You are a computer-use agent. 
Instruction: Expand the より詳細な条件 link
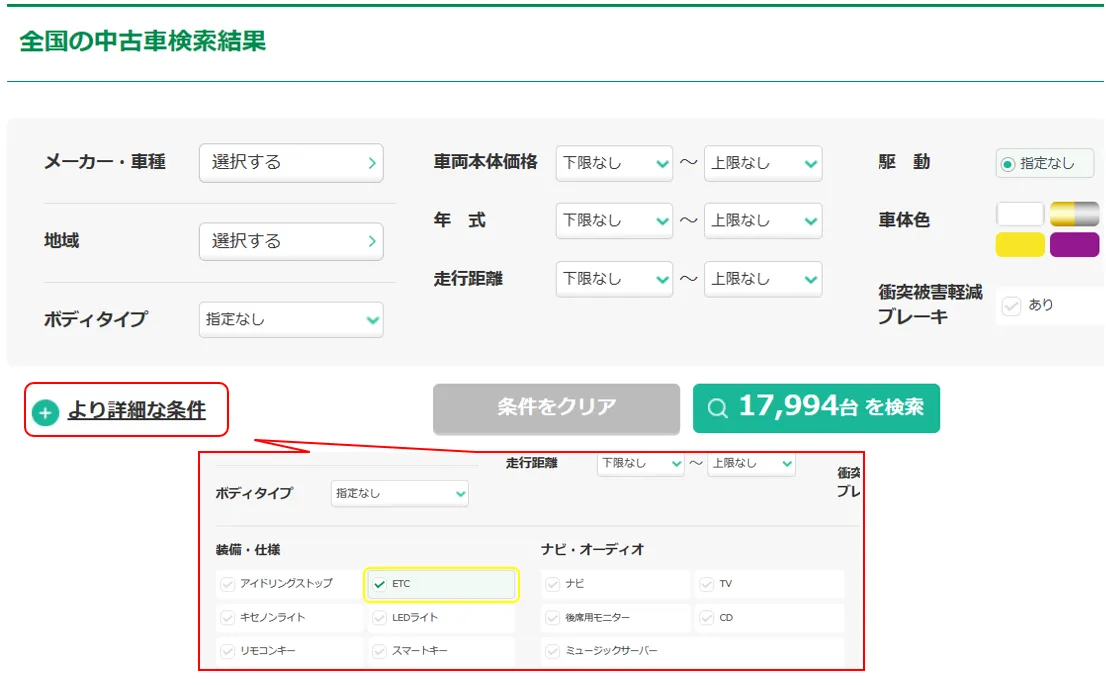[136, 410]
